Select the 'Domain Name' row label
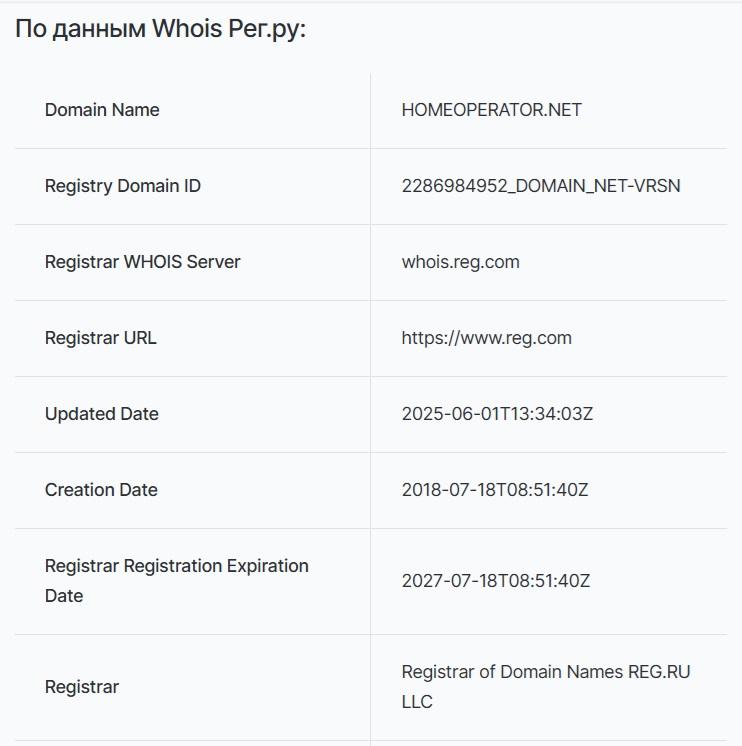742x746 pixels. (x=102, y=110)
